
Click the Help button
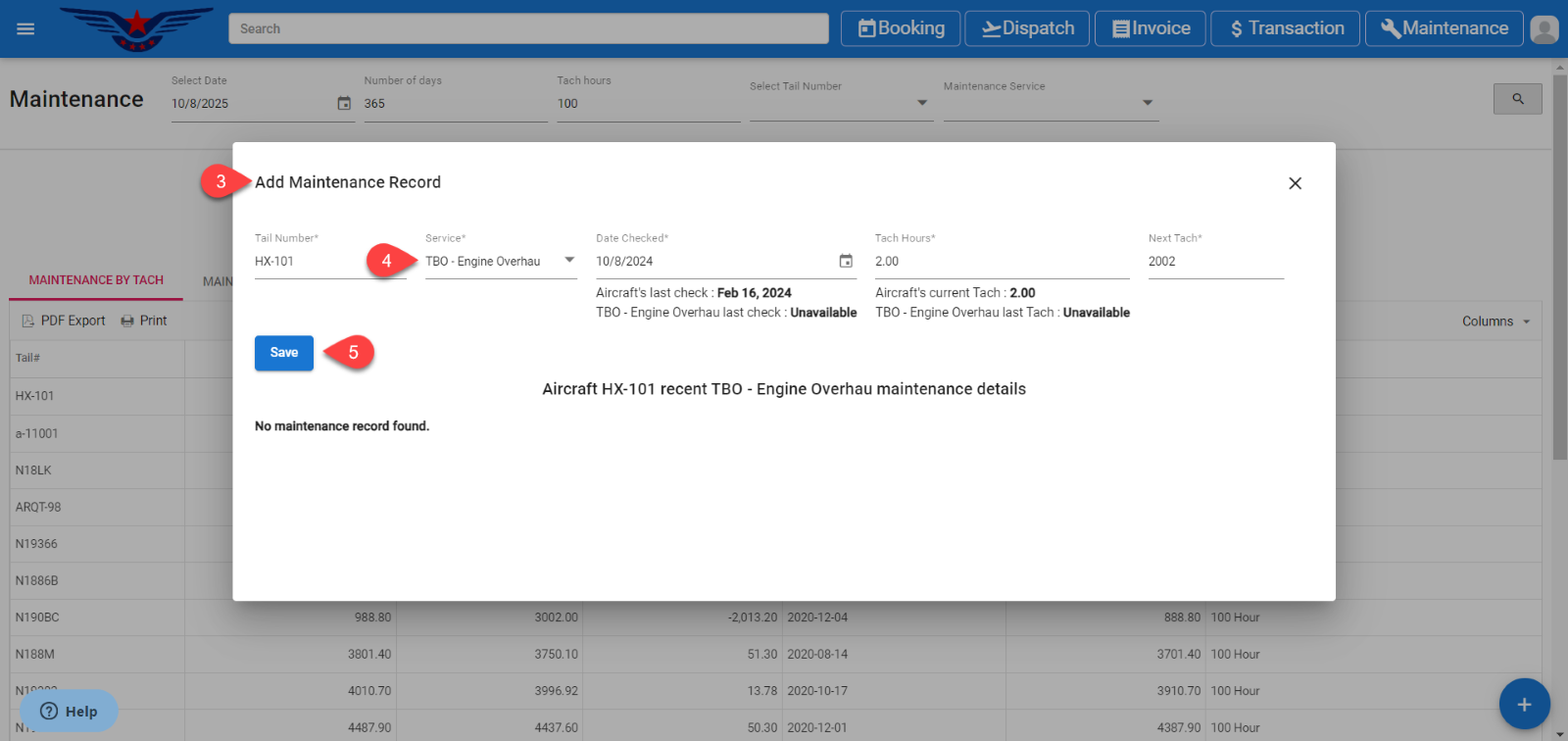(x=69, y=712)
